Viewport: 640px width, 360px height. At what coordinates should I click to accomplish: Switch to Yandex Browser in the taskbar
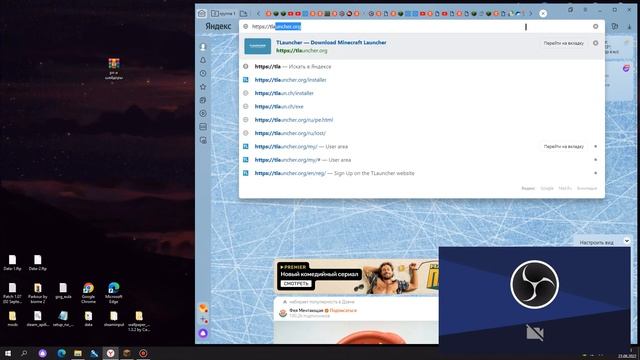(x=110, y=353)
